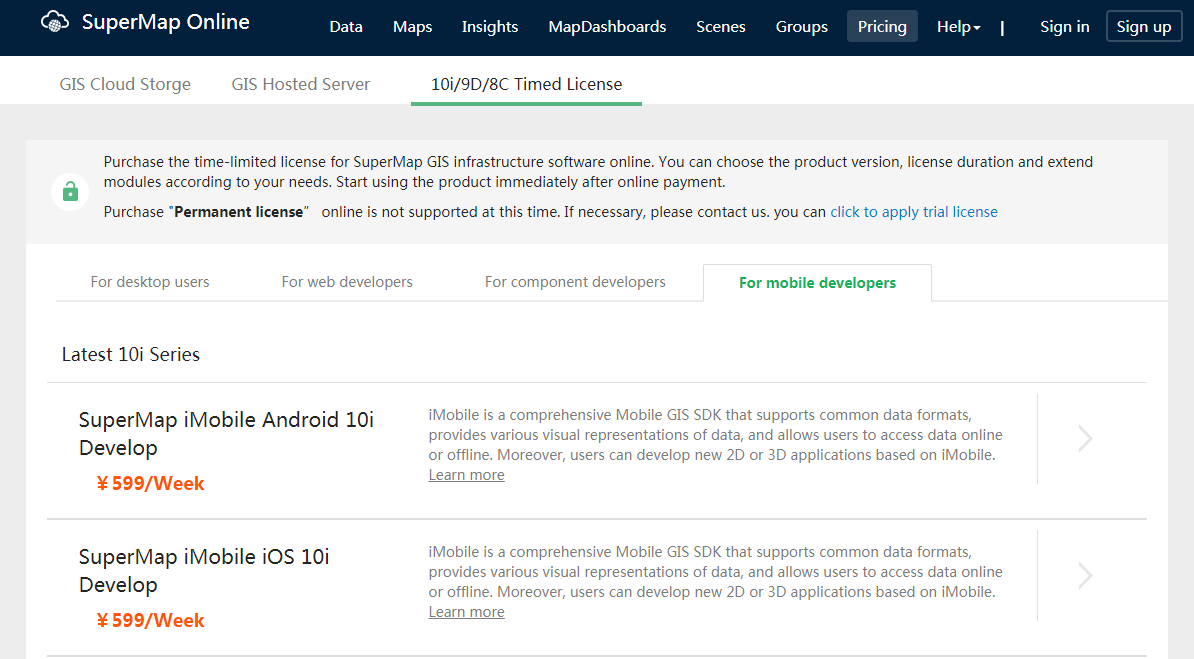Open the Groups page

801,27
